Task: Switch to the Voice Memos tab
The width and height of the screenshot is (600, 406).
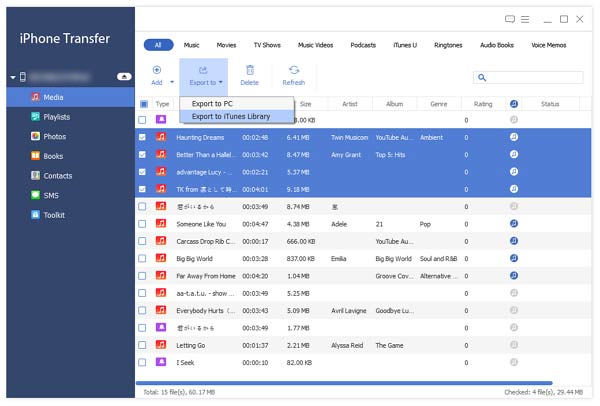Action: point(549,45)
